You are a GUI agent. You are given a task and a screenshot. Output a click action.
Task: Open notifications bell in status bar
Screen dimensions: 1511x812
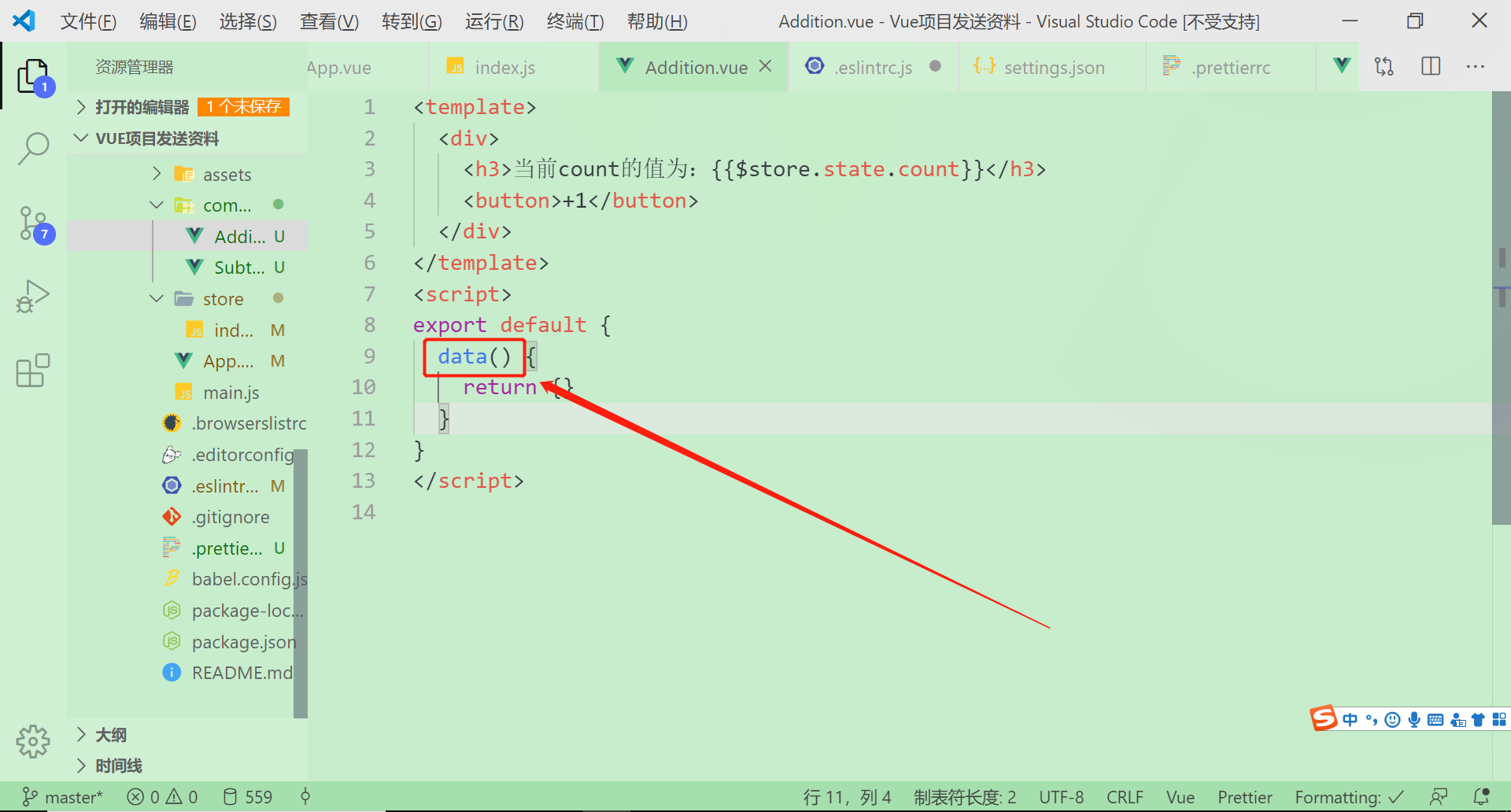point(1481,797)
